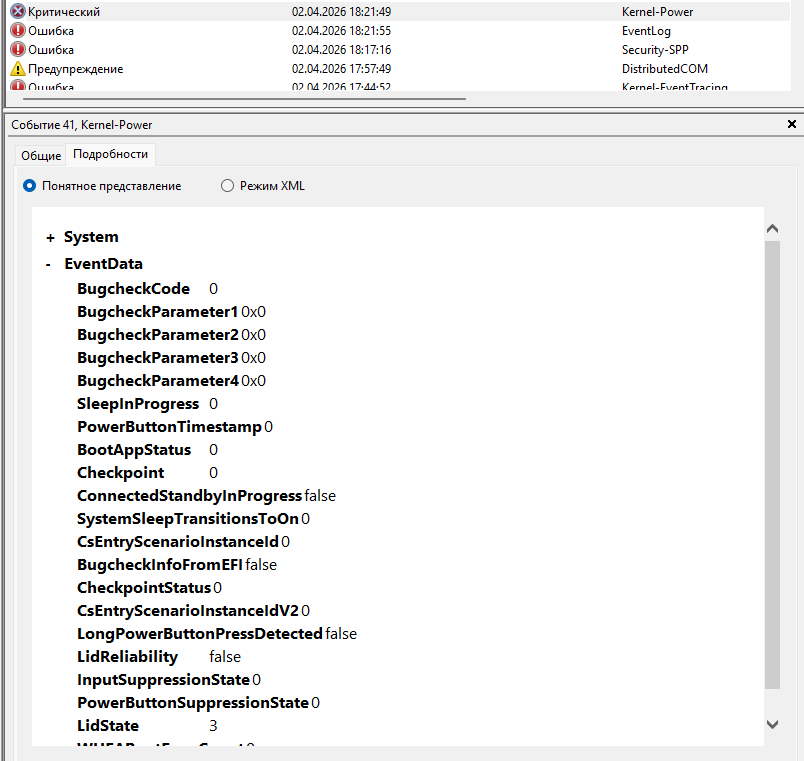Screen dimensions: 804x761
Task: Select the Режим XML radio button
Action: coord(227,186)
